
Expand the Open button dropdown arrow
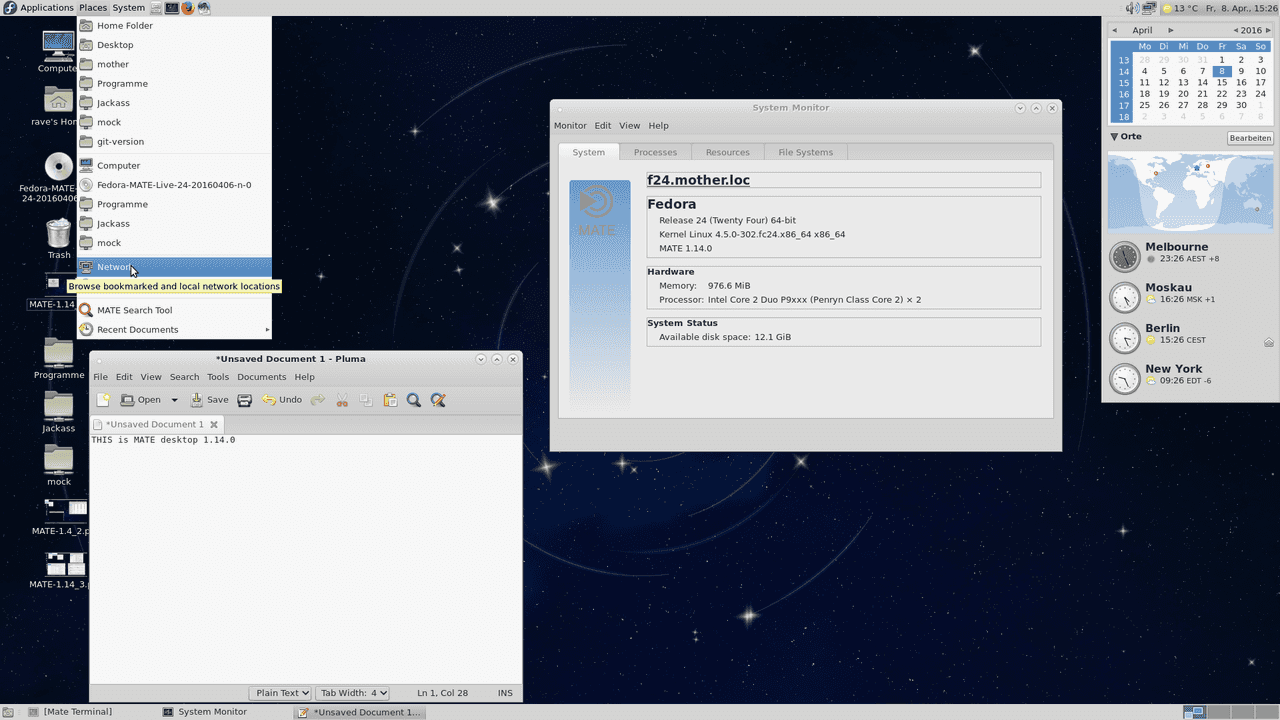(x=174, y=400)
